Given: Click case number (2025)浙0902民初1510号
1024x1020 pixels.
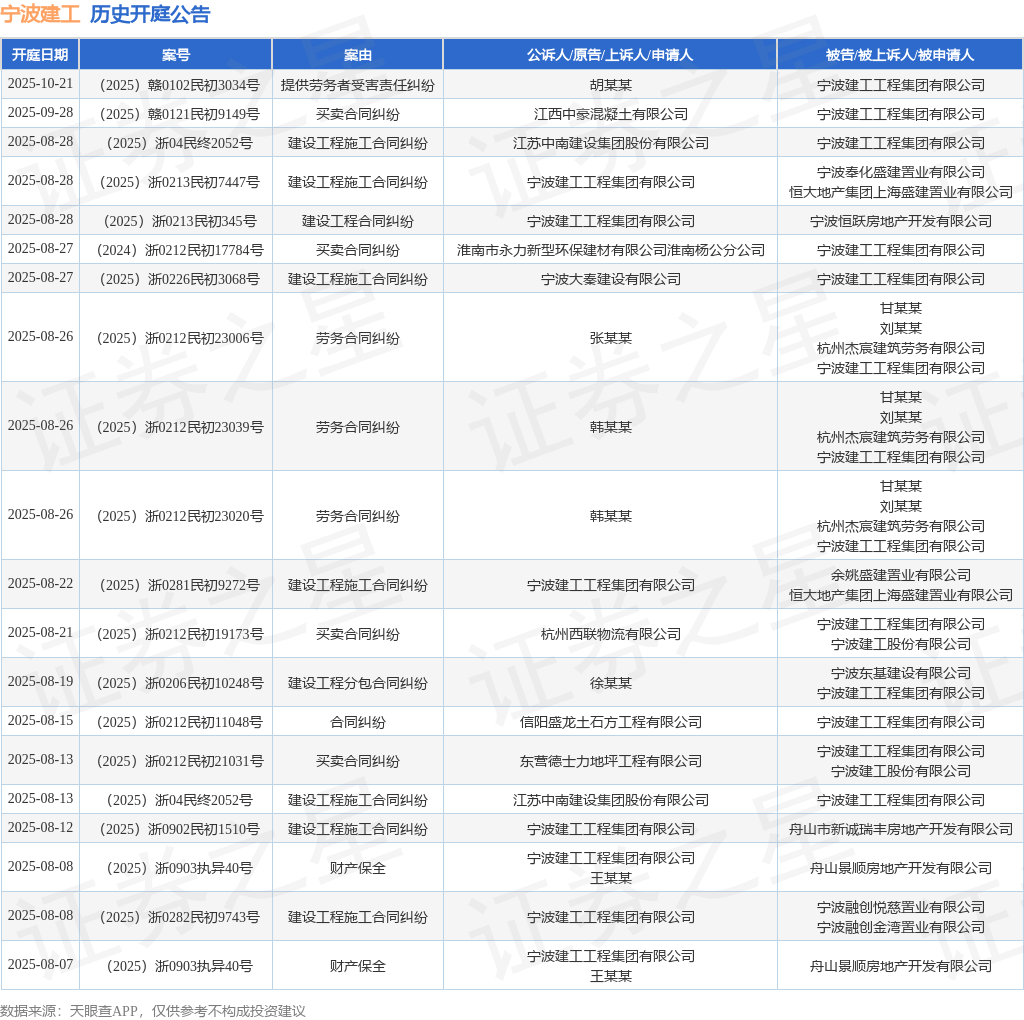Looking at the screenshot, I should pos(176,829).
